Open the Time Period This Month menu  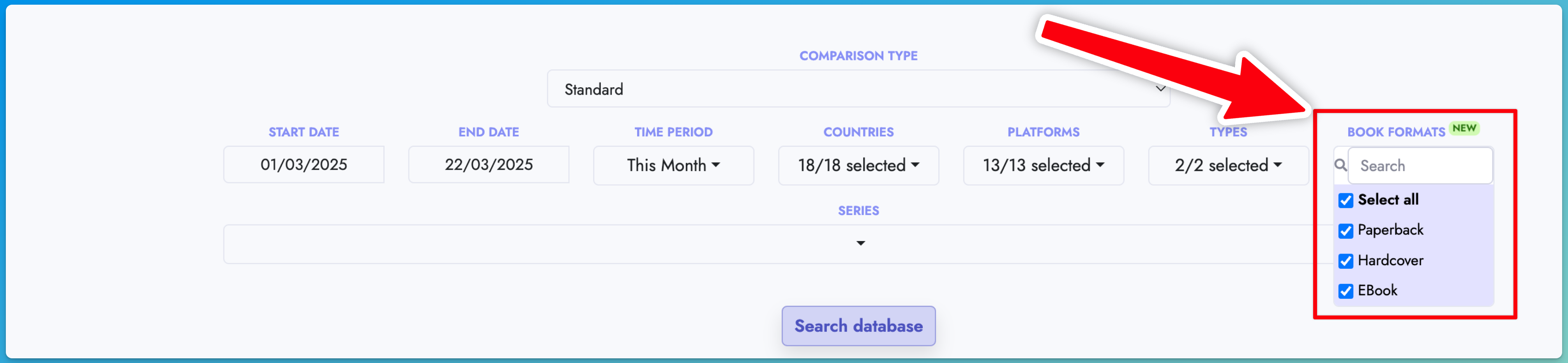click(x=673, y=165)
